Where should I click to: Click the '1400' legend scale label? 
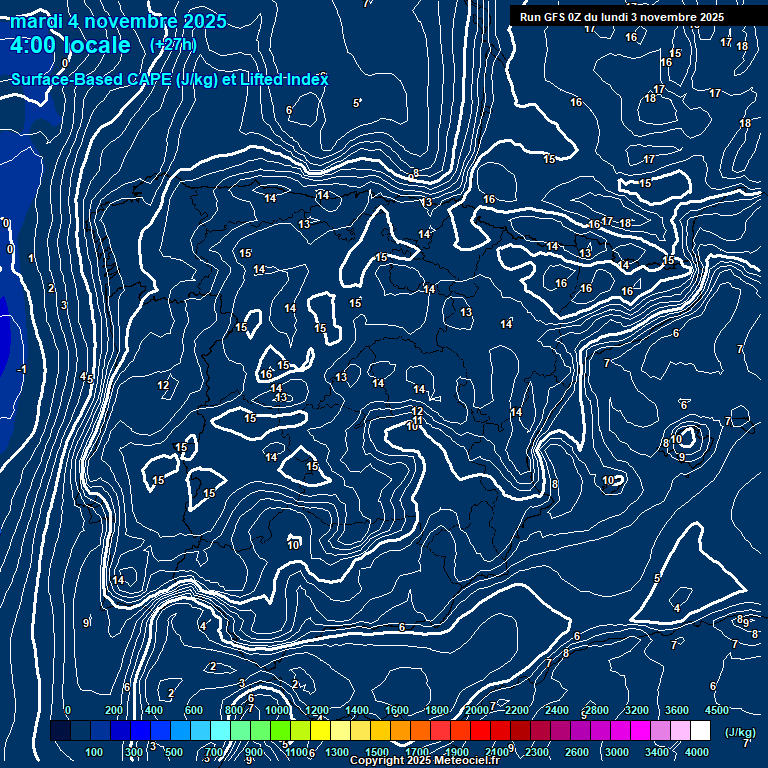pos(357,710)
